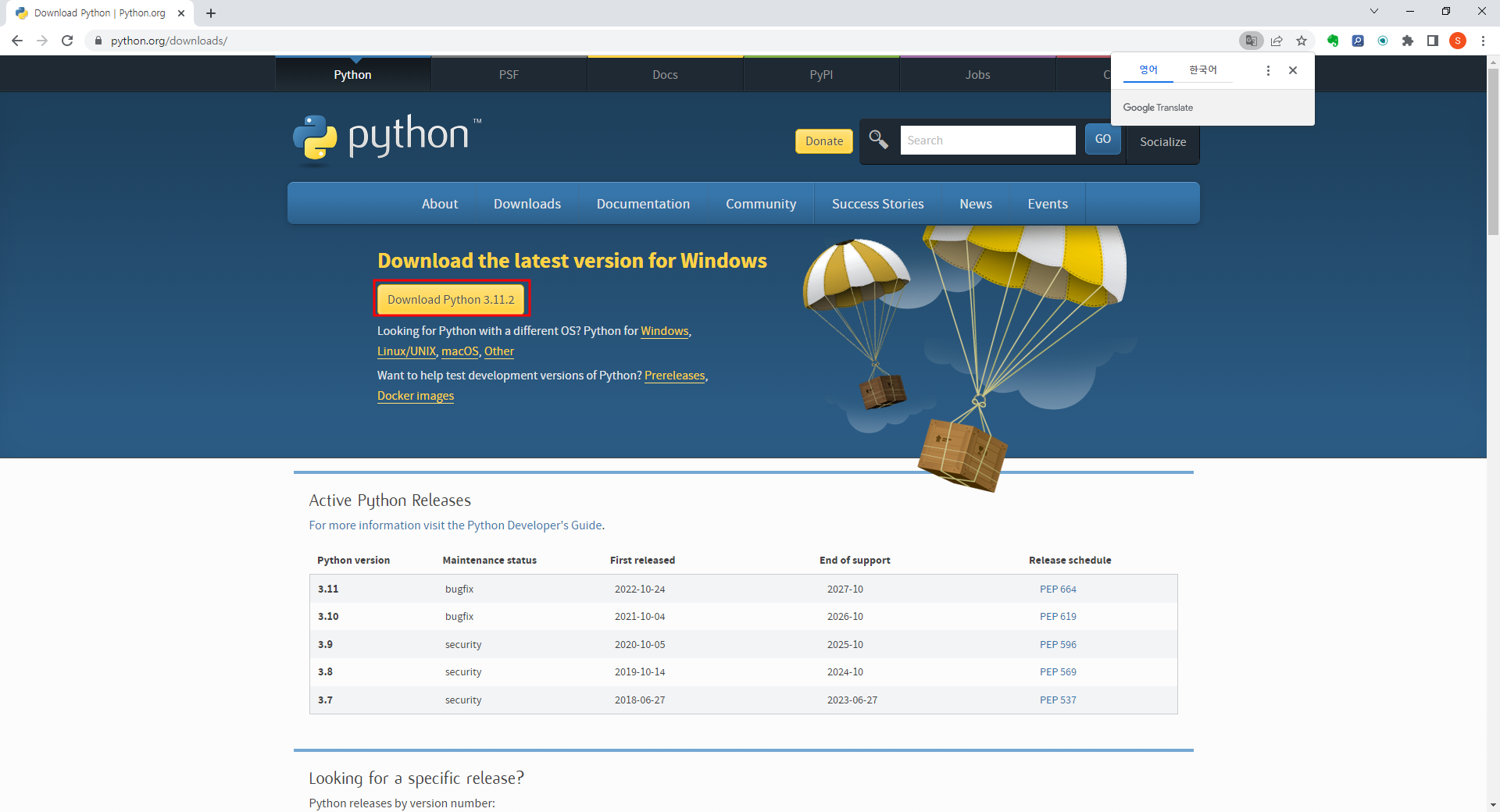Open the PyPI top navigation tab
The image size is (1500, 812).
[821, 74]
